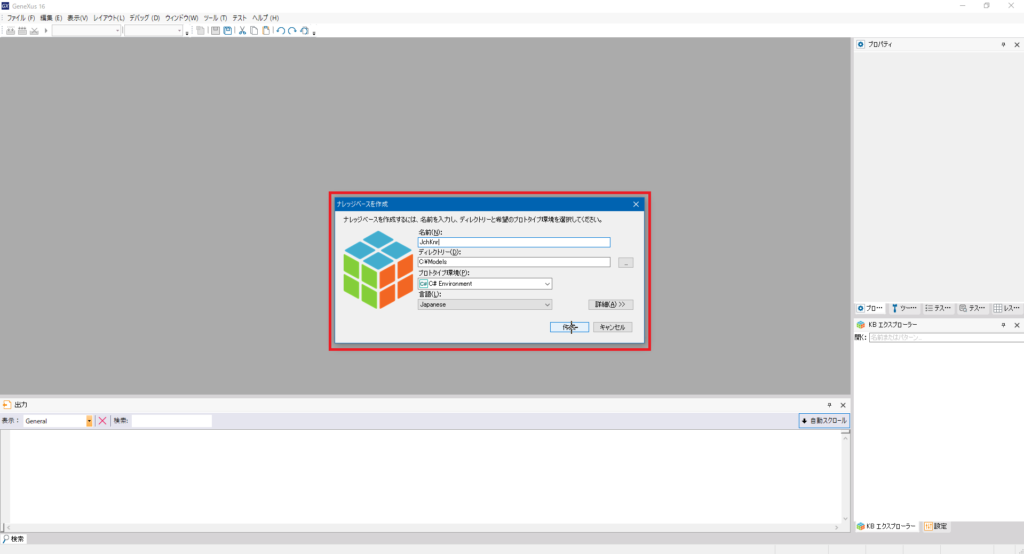Toggle the 自動スクロール auto-scroll button

[824, 421]
